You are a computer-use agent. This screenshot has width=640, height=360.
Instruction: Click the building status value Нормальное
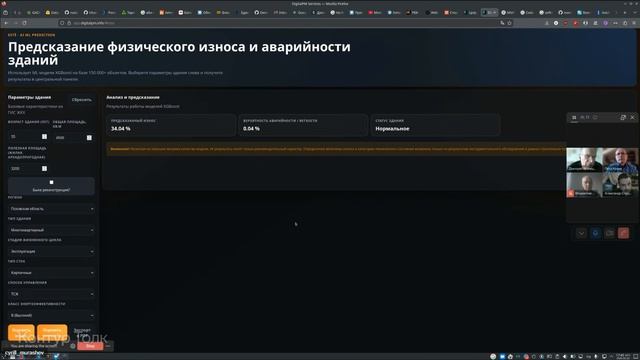click(x=392, y=129)
